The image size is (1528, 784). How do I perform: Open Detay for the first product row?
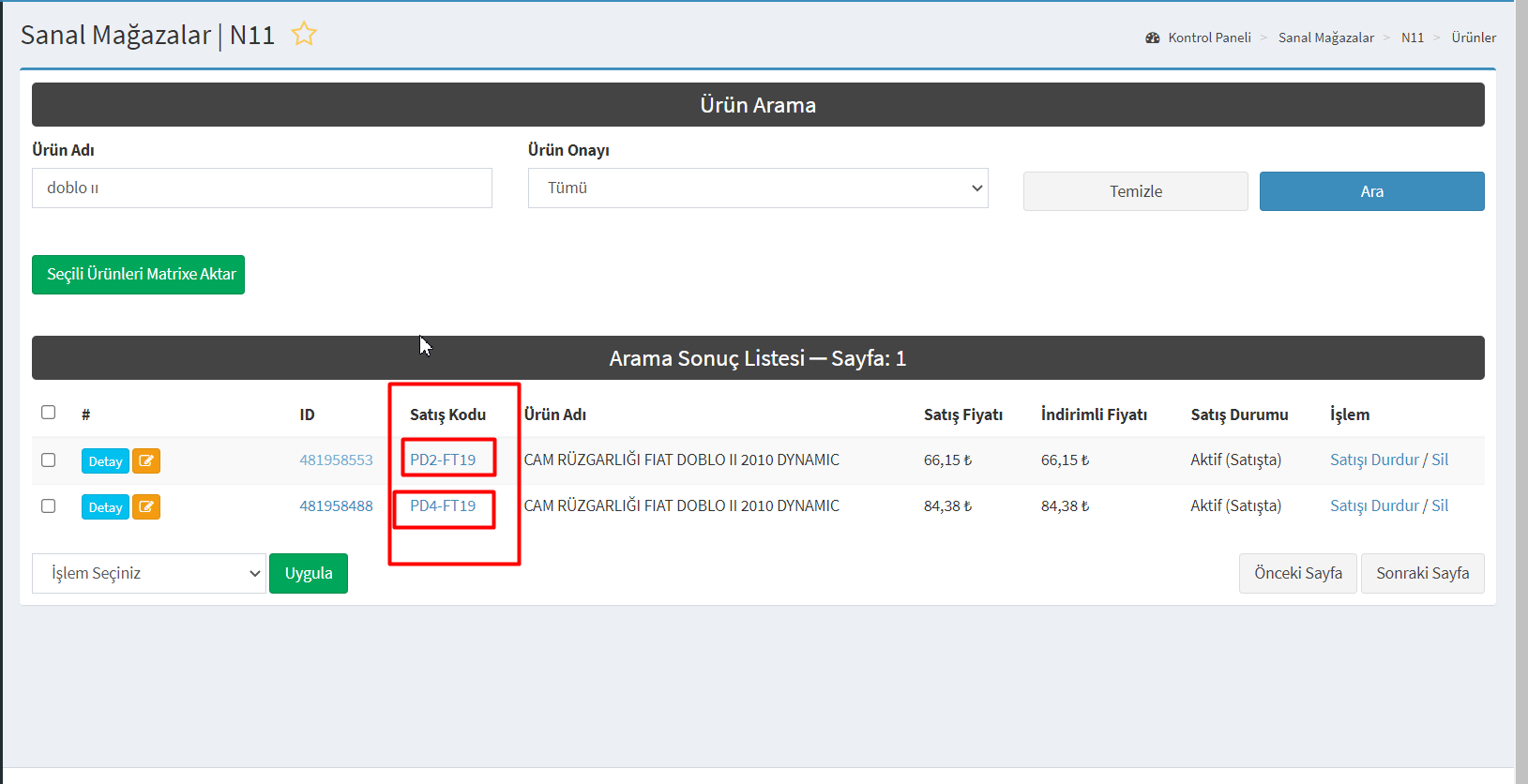105,461
